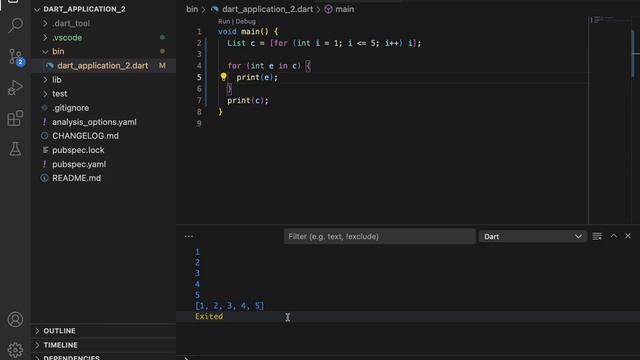Click dart_application_2.dart breadcrumb segment

267,9
